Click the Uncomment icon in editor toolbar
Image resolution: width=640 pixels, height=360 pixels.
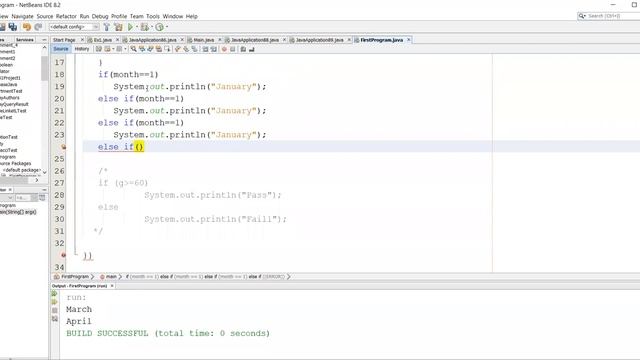click(252, 49)
